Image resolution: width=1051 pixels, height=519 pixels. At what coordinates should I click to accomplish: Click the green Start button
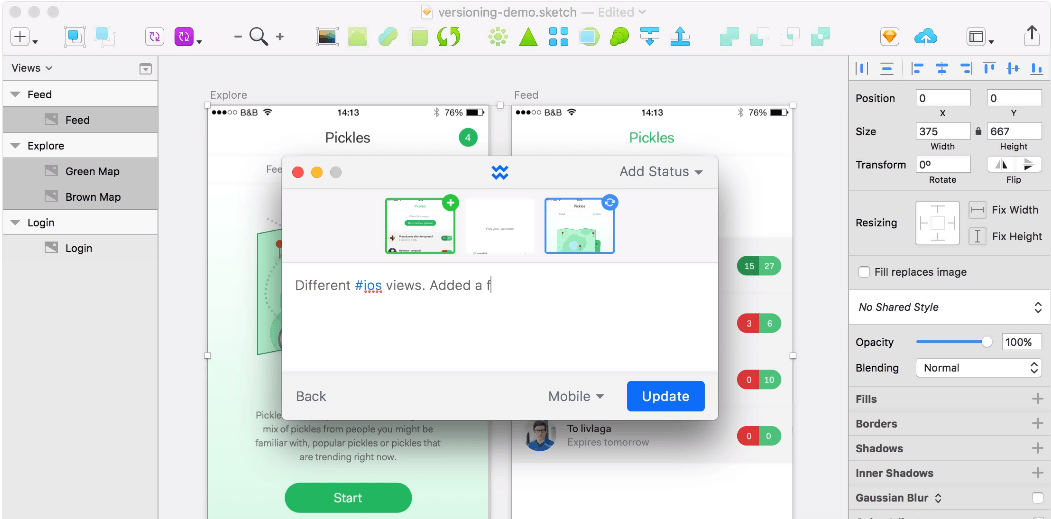click(348, 498)
